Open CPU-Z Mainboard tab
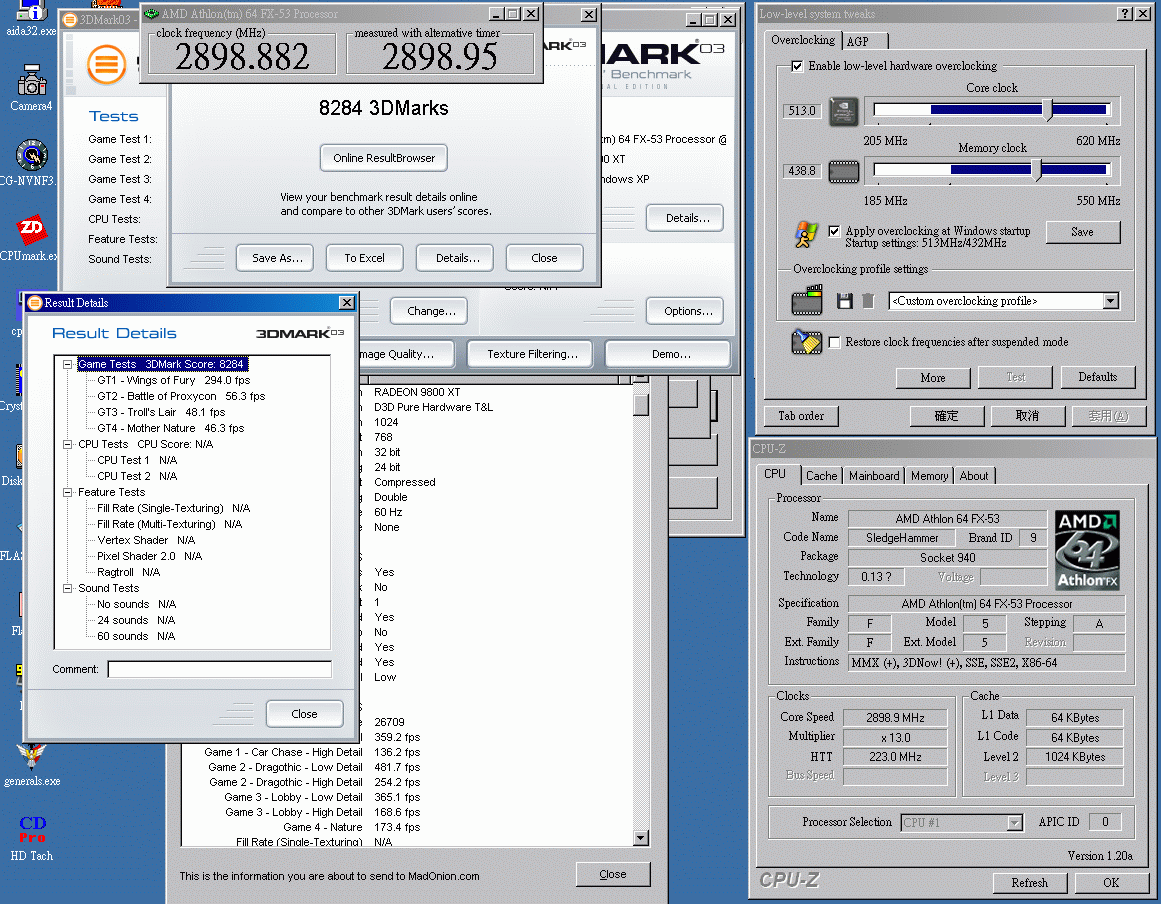This screenshot has height=904, width=1161. (x=874, y=475)
